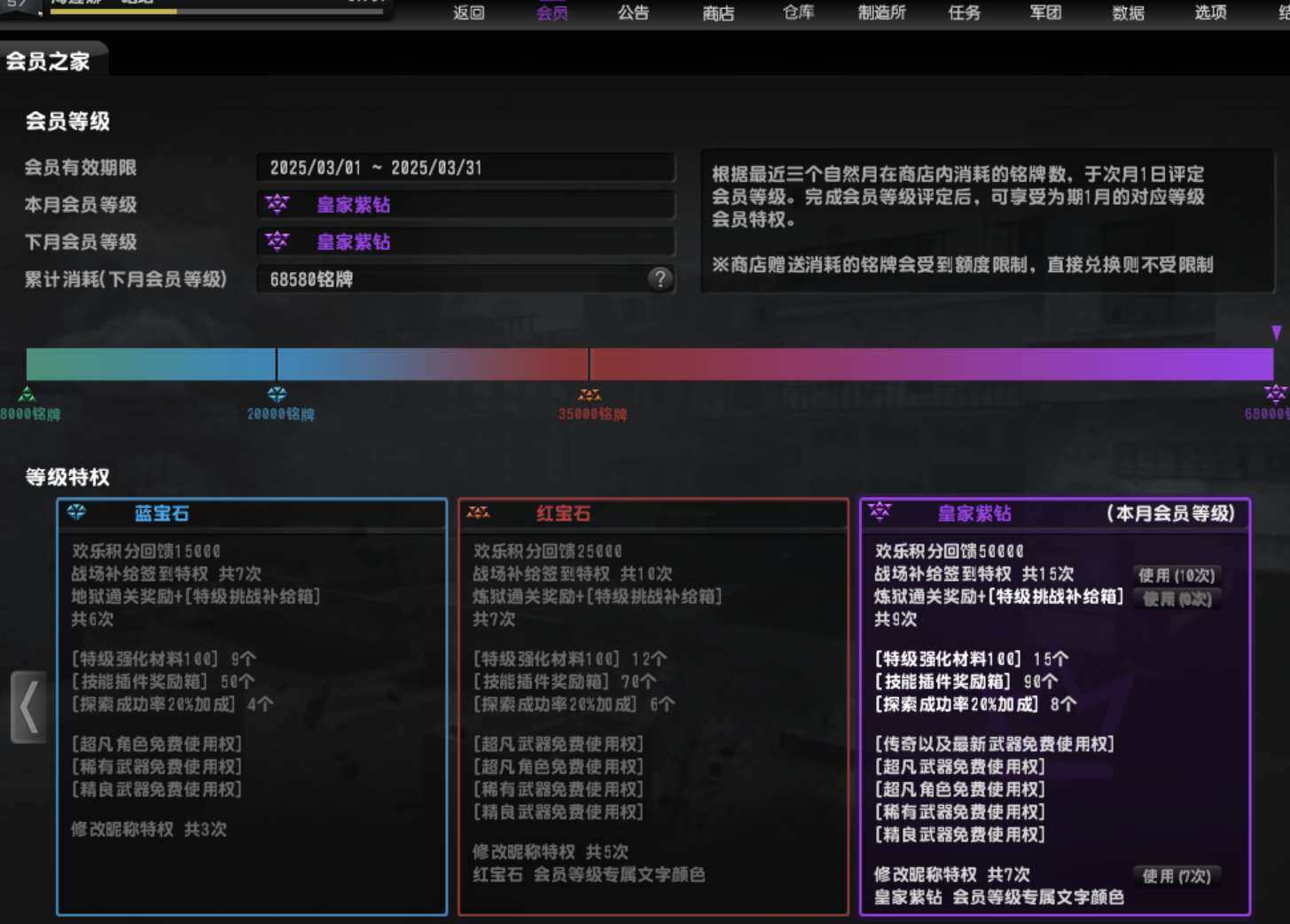
Task: Click the 皇家紫钻 card header gem icon
Action: 880,512
